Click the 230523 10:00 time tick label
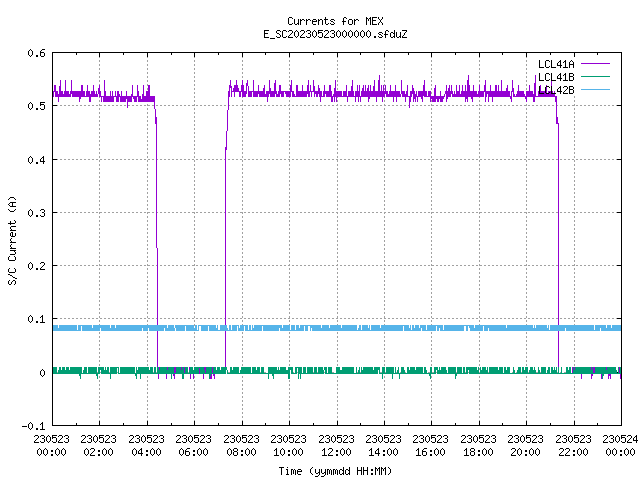Screen dimensions: 640x480 point(288,446)
